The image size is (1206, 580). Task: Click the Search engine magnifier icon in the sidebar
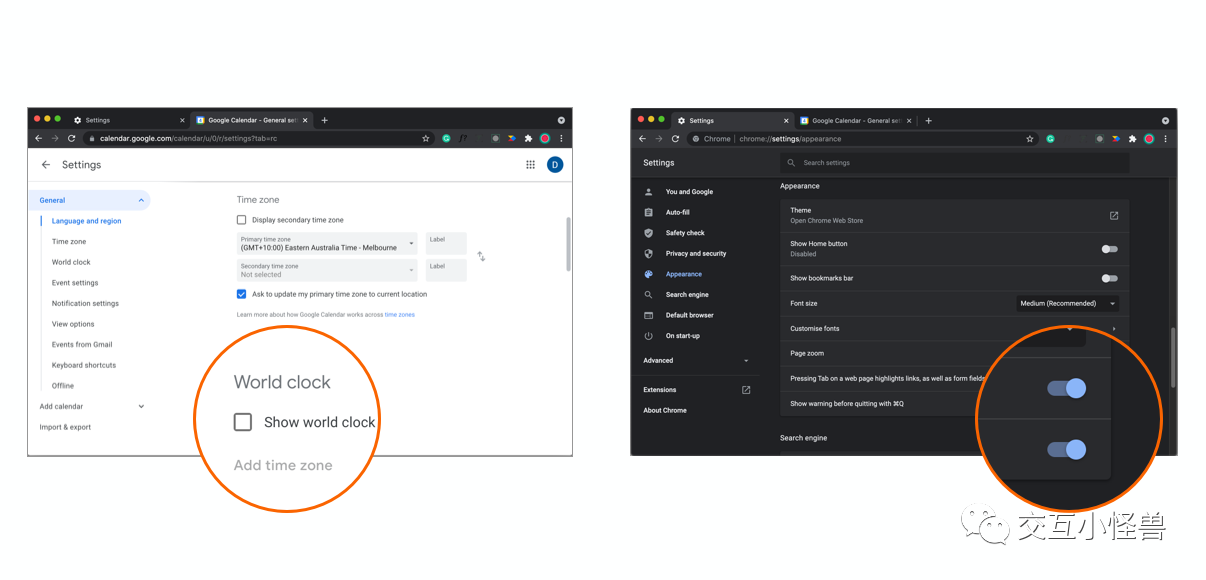[x=648, y=295]
